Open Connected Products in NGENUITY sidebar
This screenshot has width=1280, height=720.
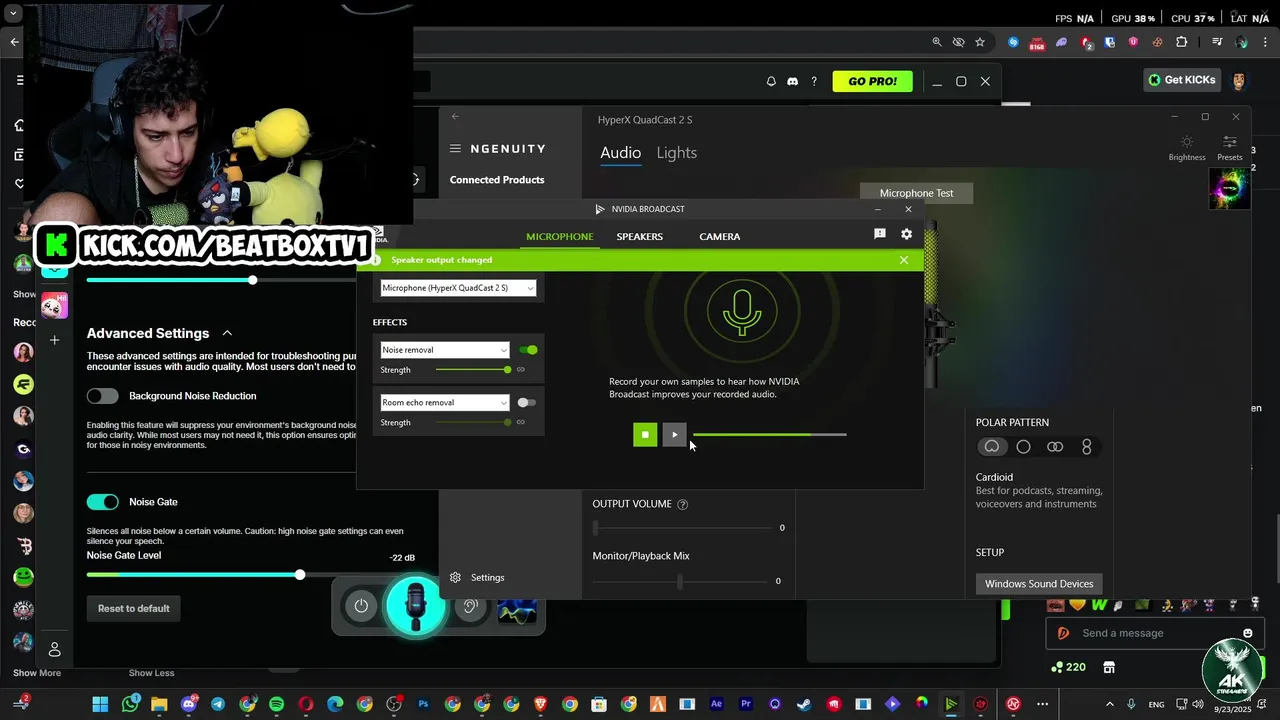tap(497, 180)
